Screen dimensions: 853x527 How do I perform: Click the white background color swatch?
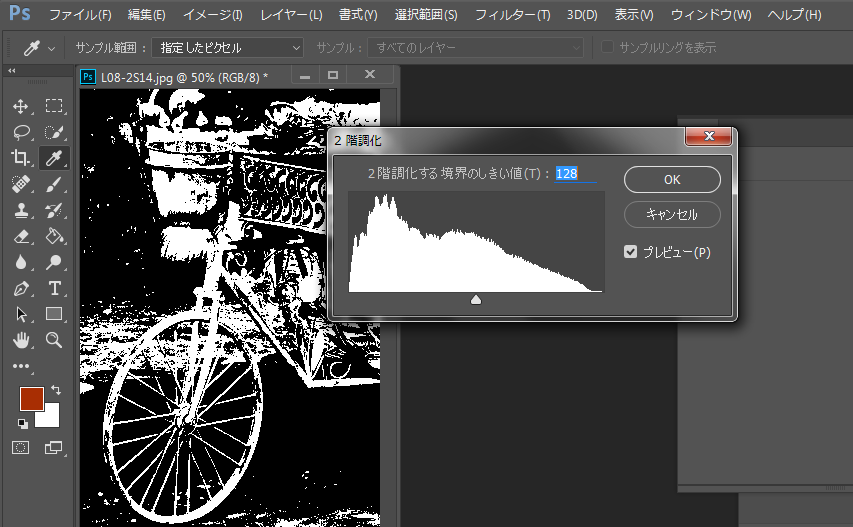pos(50,417)
